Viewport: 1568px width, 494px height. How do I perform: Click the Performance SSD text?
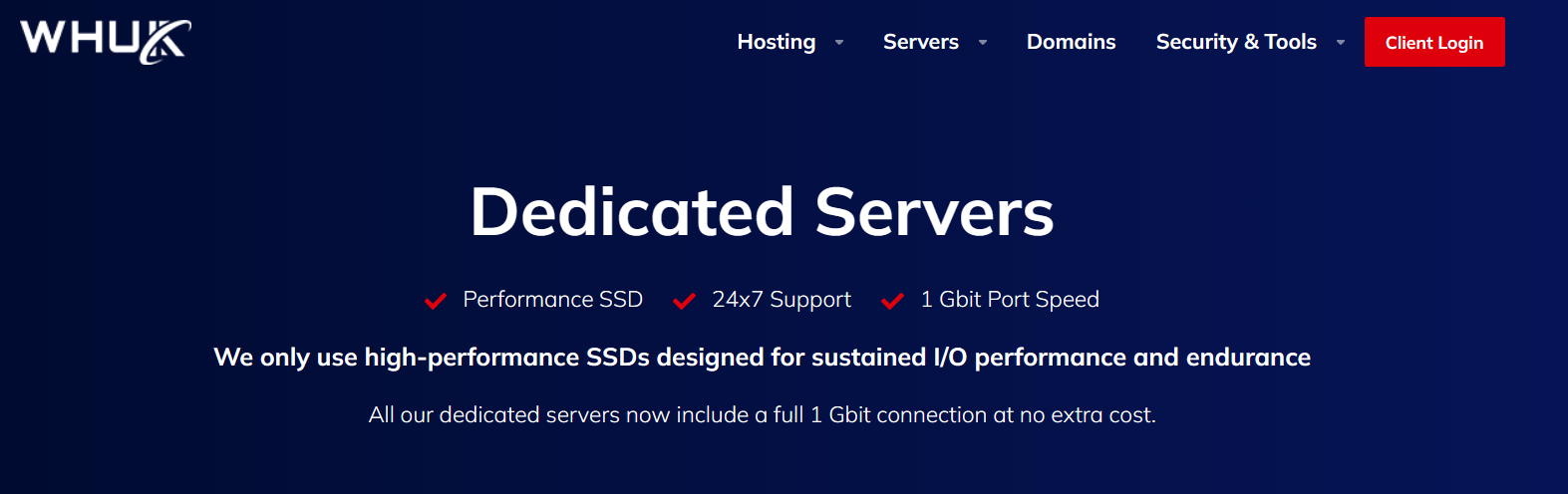(553, 300)
